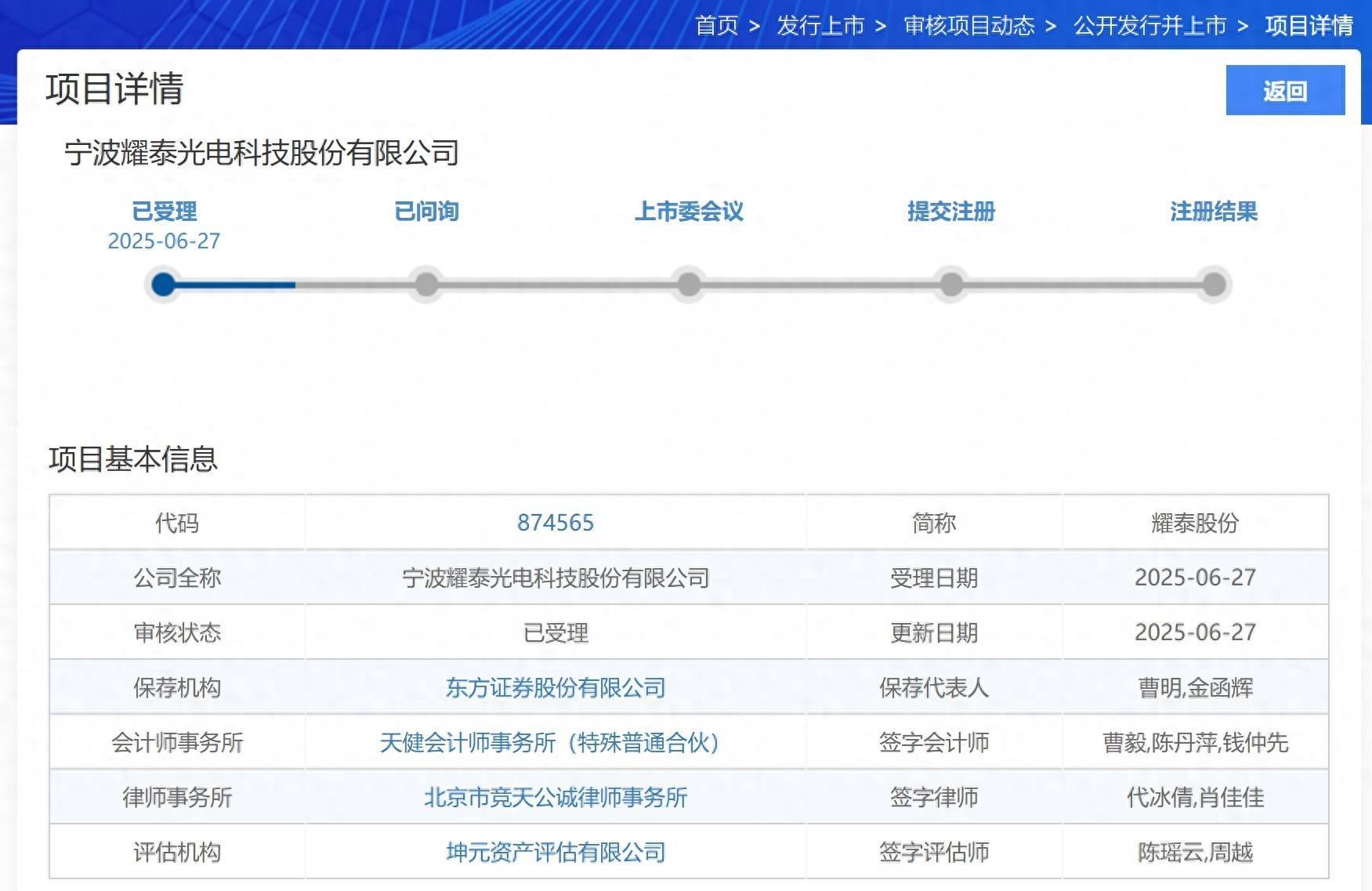Viewport: 1372px width, 891px height.
Task: Click the 提交注册 progress dot
Action: [x=951, y=284]
